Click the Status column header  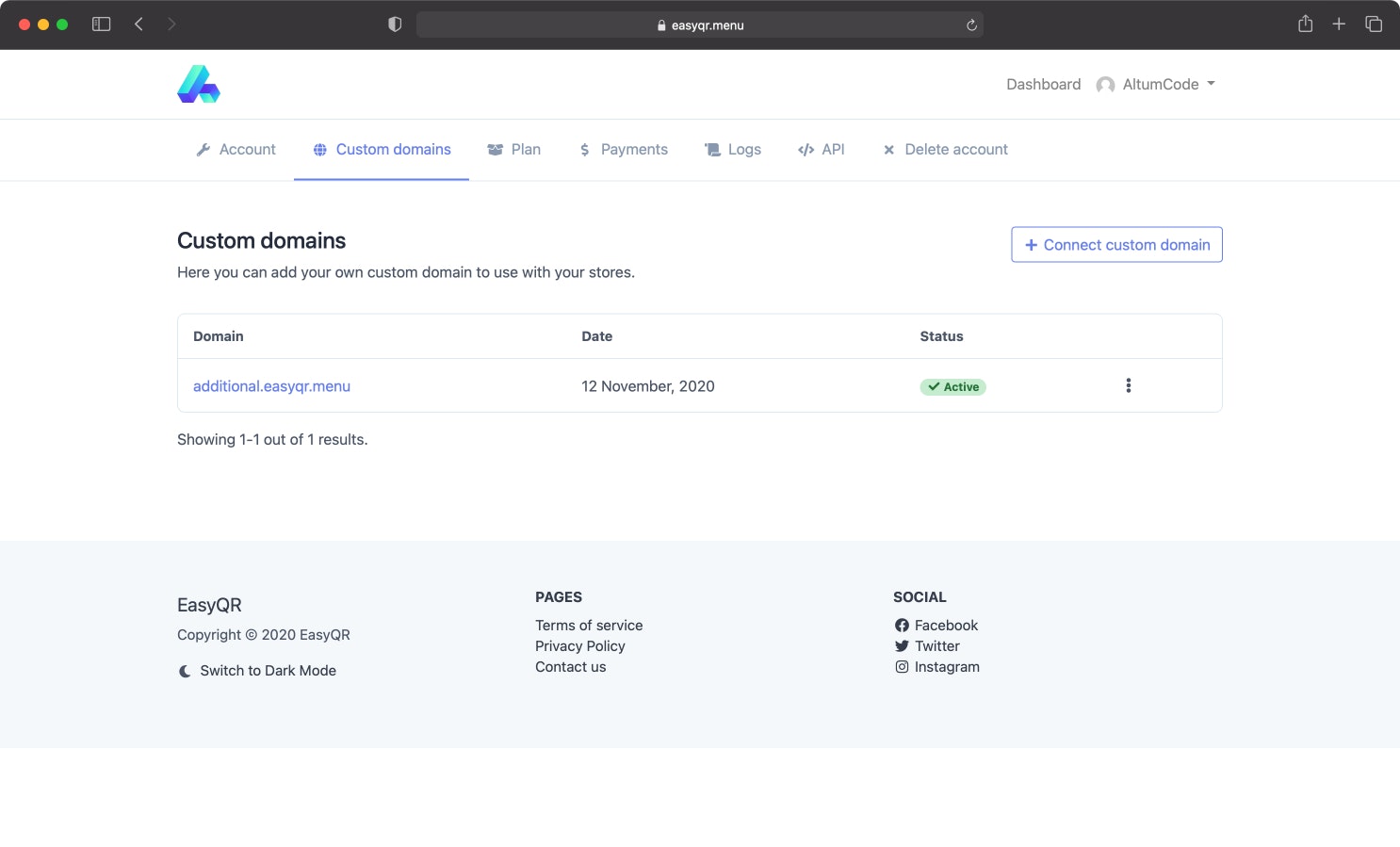941,336
